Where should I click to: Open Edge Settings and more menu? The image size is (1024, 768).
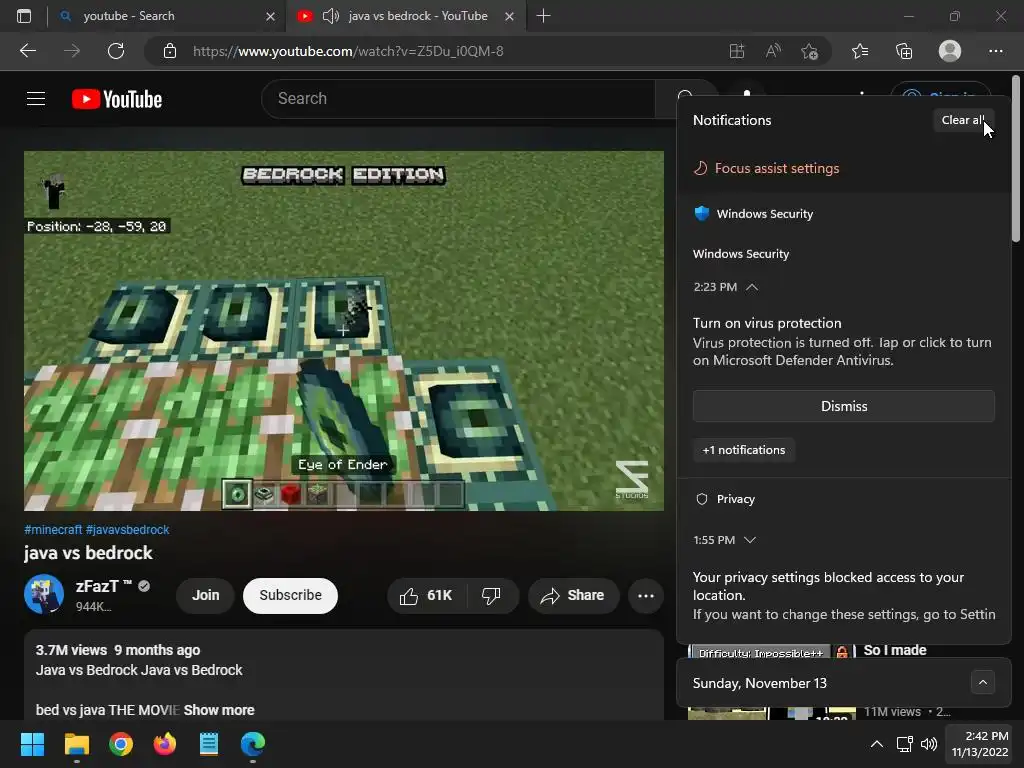(x=995, y=51)
